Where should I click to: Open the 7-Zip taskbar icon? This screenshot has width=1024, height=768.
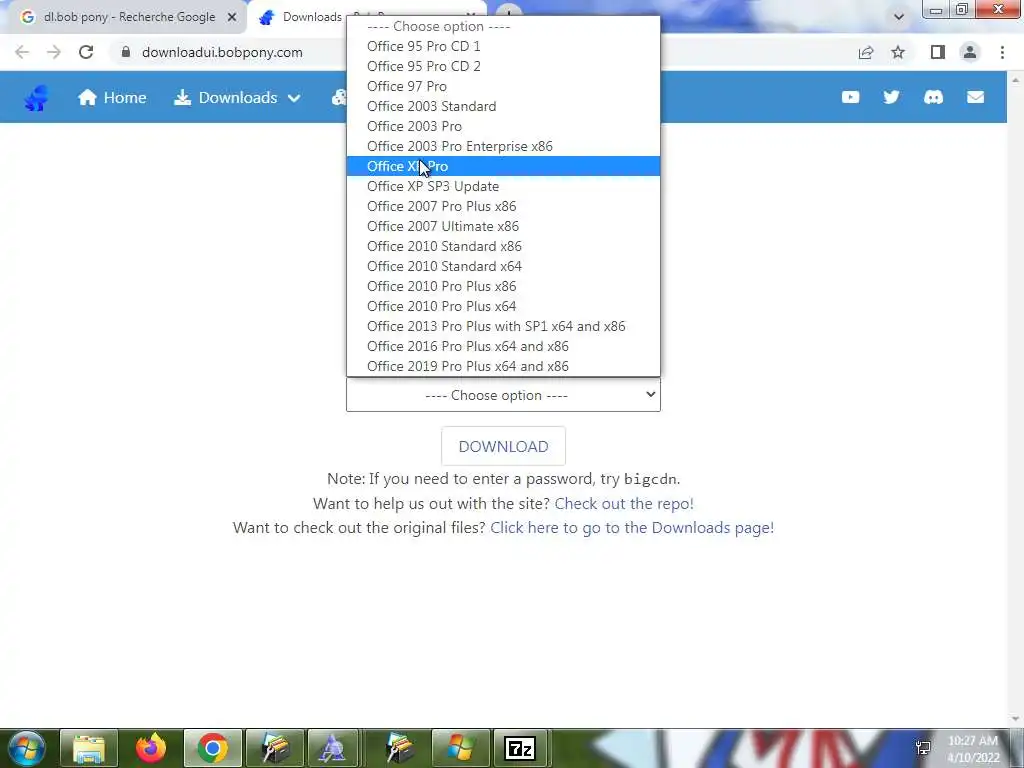(x=520, y=748)
